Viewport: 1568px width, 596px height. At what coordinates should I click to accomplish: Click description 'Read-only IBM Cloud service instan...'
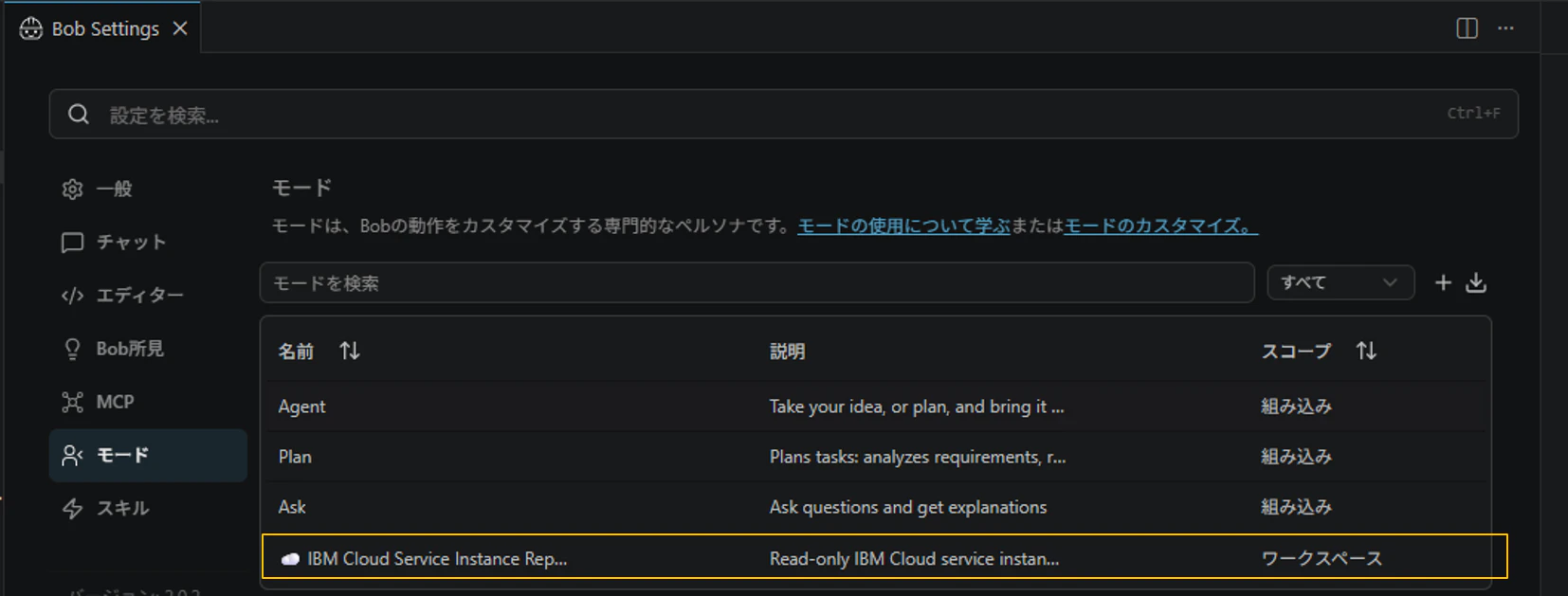pos(914,559)
